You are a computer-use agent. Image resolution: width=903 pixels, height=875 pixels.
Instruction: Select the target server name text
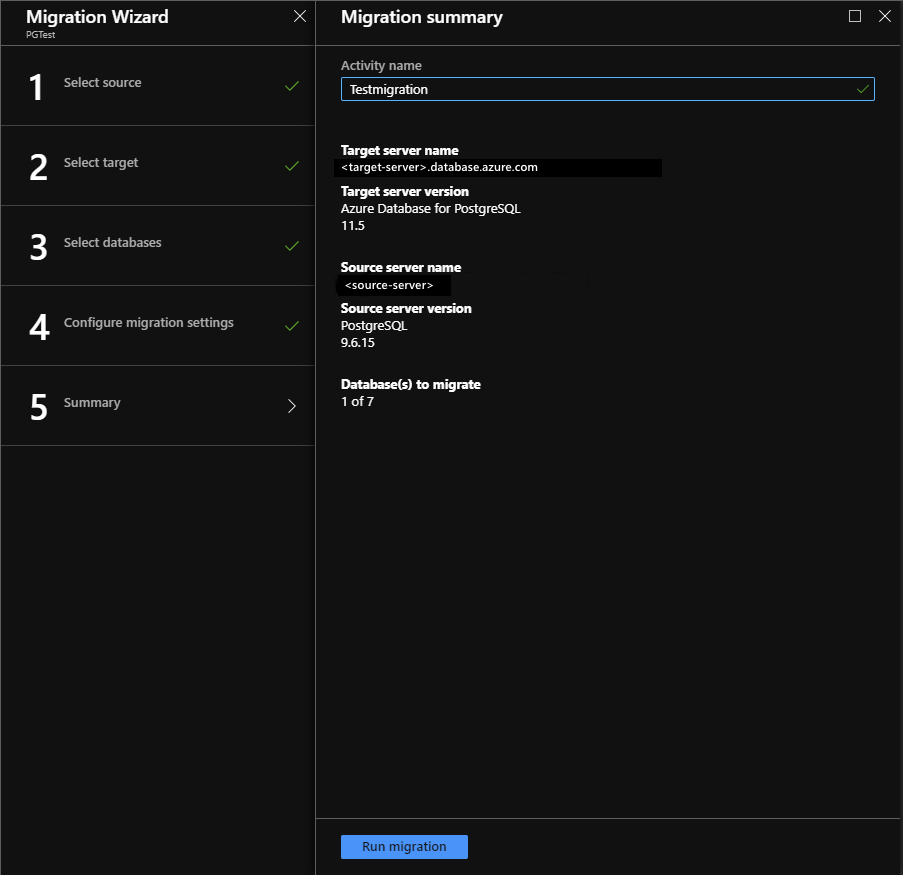coord(439,168)
